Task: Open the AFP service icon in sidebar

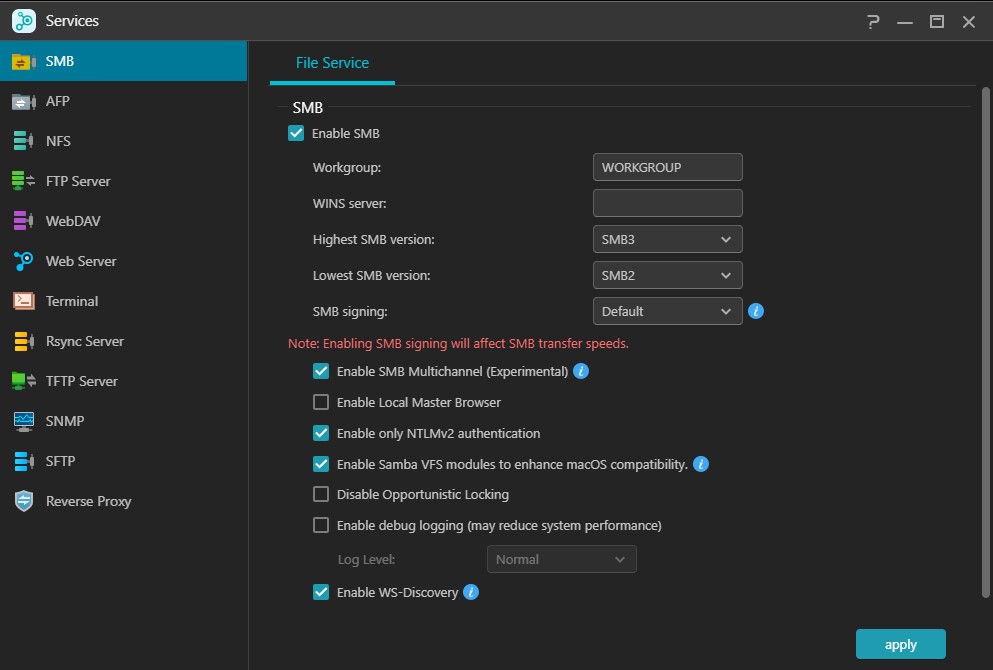Action: click(x=24, y=101)
